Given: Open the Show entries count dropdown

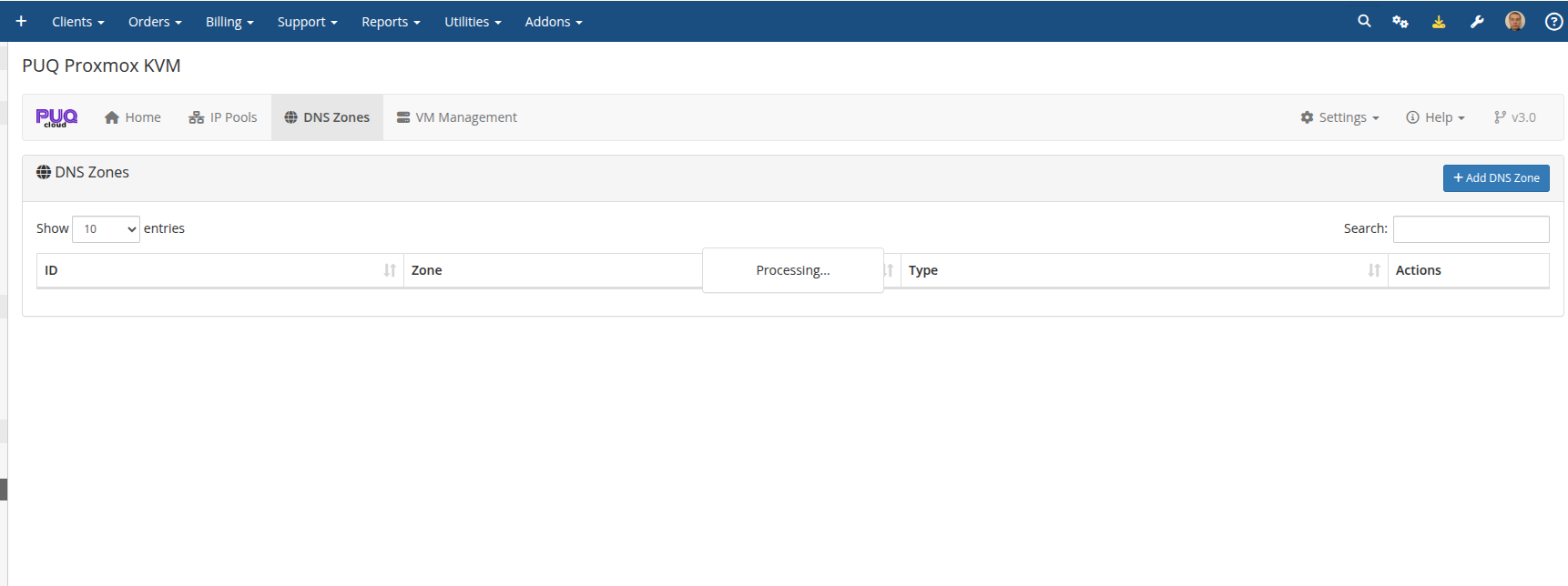Looking at the screenshot, I should tap(106, 229).
